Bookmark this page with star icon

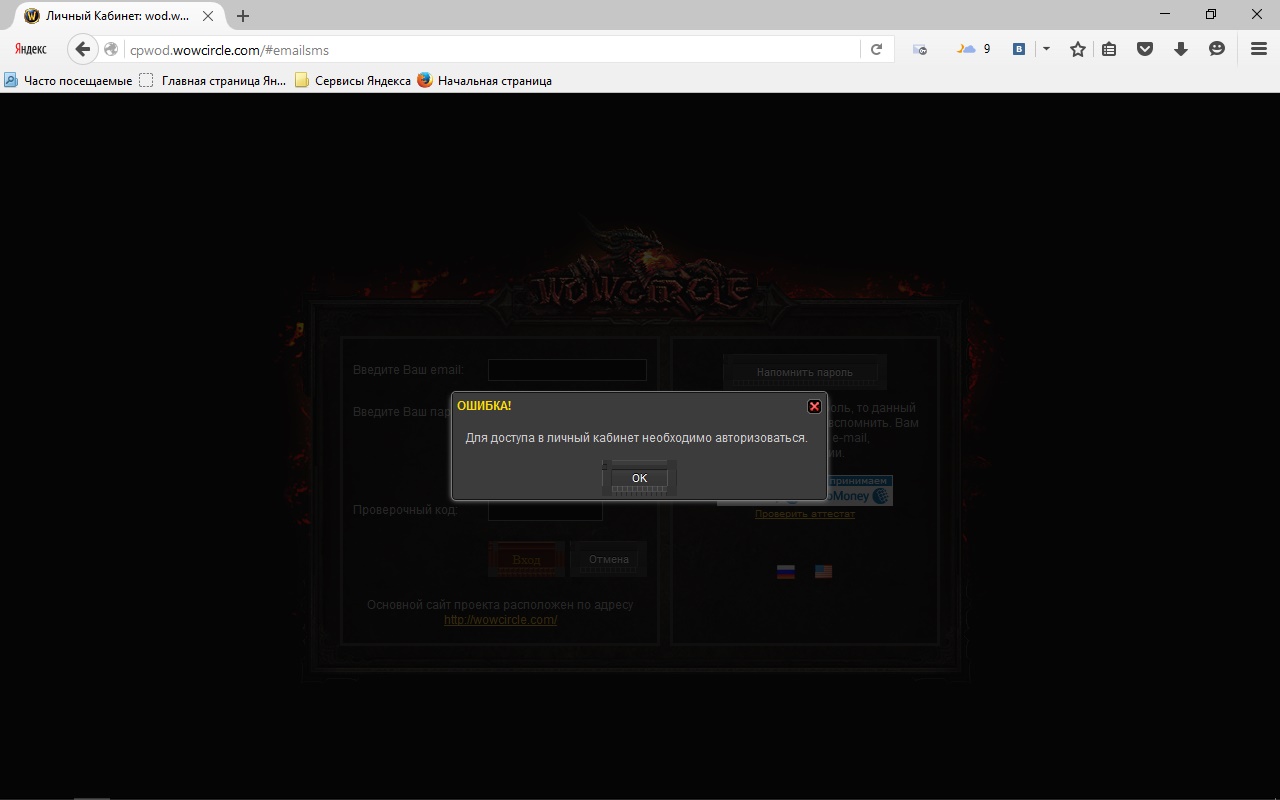coord(1077,49)
